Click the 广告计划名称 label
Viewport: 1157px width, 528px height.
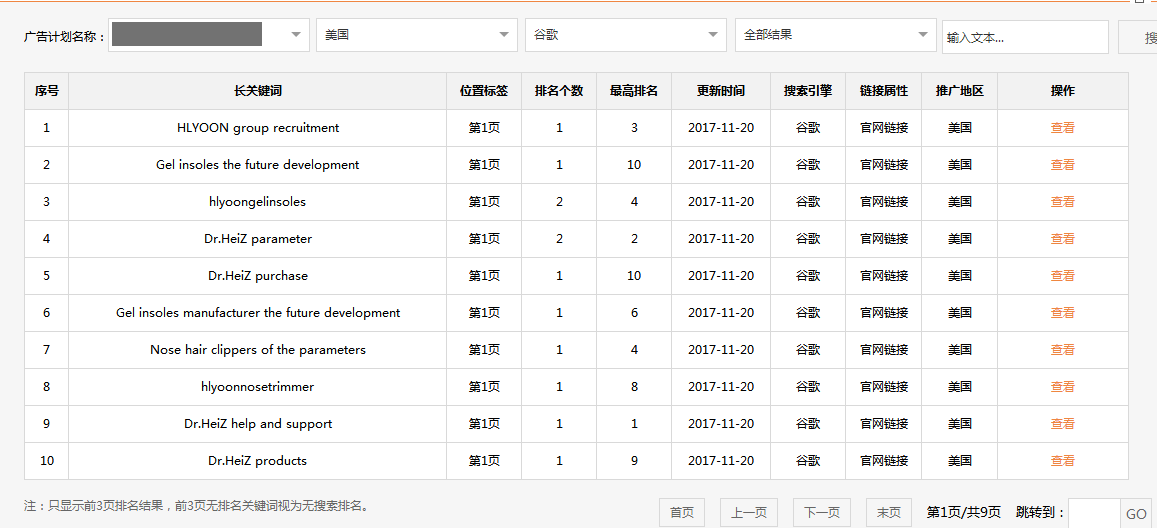64,36
